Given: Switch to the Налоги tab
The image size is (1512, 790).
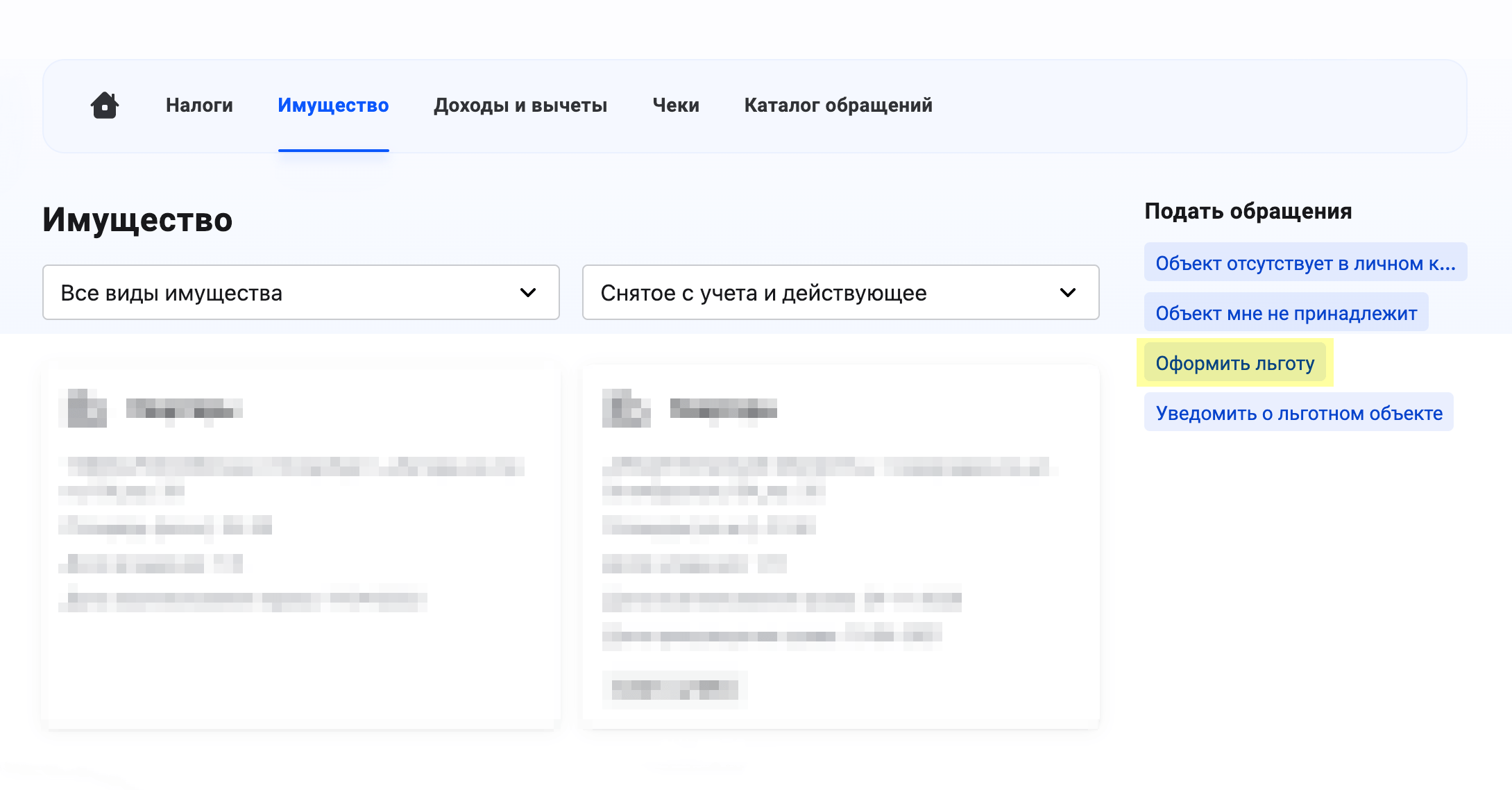Looking at the screenshot, I should pyautogui.click(x=199, y=106).
